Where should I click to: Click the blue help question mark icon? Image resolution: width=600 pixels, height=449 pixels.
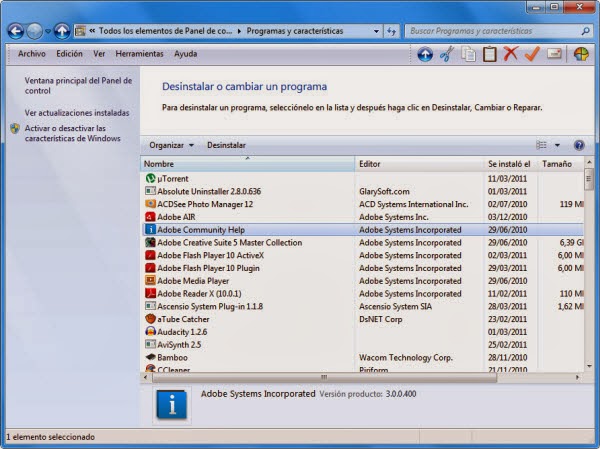[579, 145]
